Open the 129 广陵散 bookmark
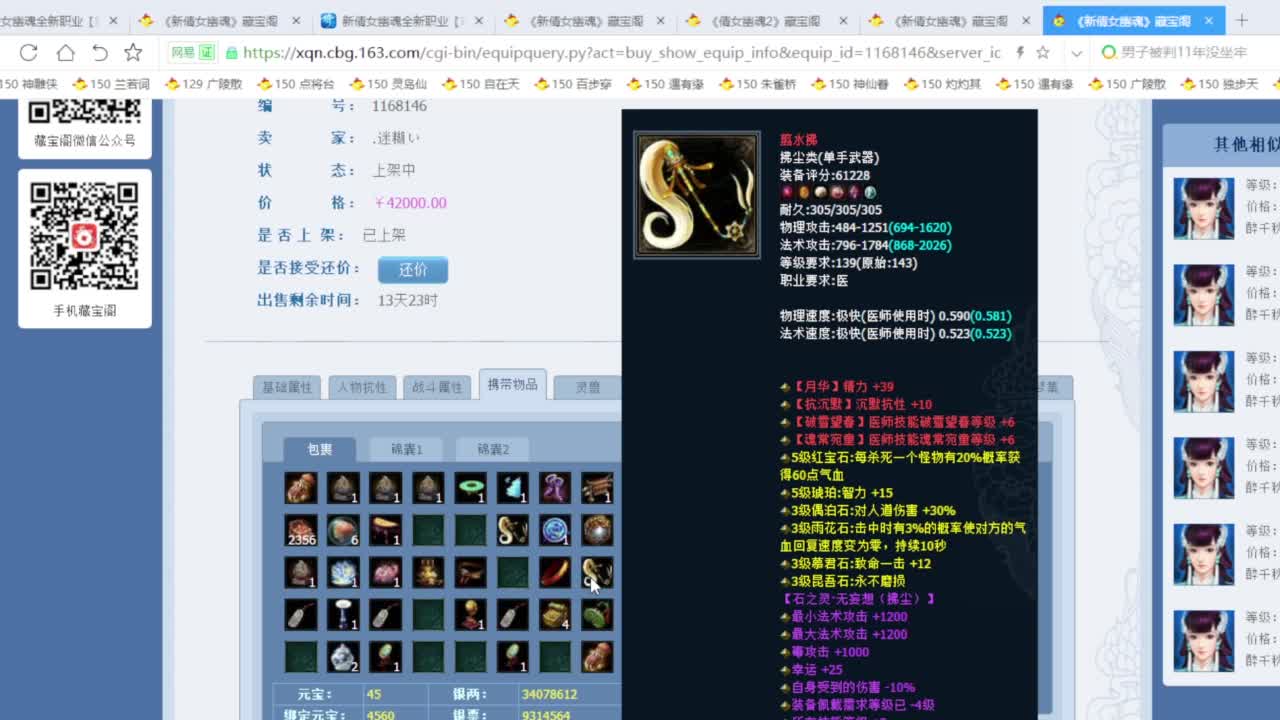This screenshot has height=720, width=1280. (x=204, y=85)
